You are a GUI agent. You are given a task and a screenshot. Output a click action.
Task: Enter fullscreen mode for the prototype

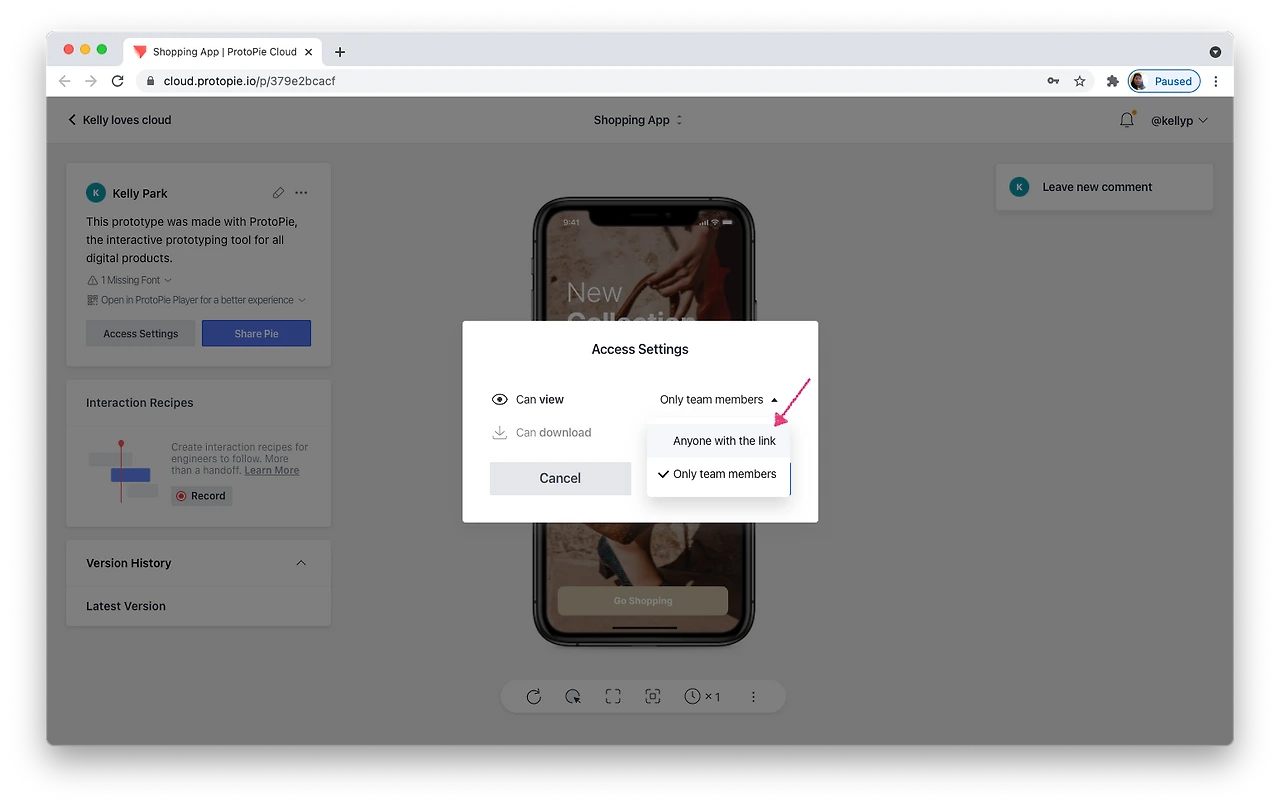(x=613, y=697)
